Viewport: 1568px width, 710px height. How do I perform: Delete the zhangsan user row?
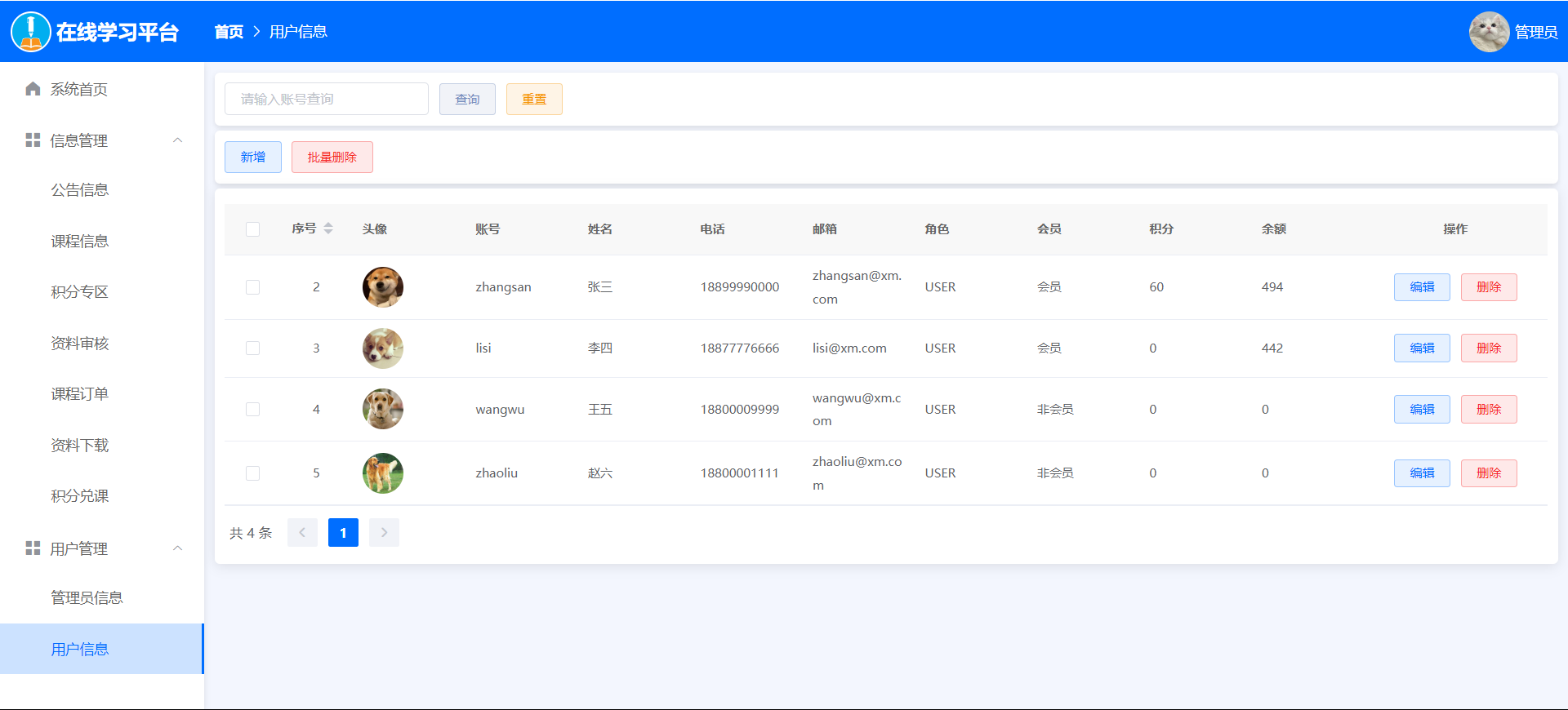[x=1489, y=287]
